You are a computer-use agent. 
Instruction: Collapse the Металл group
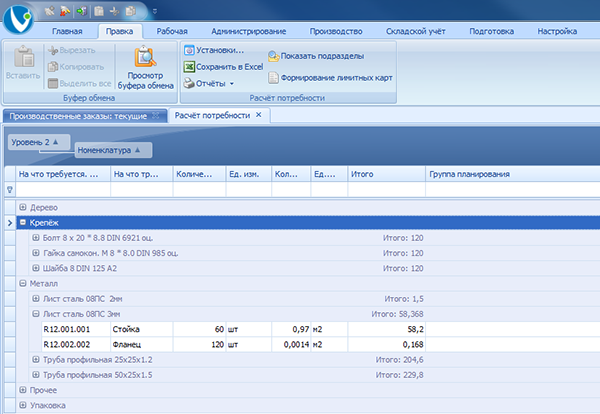pos(23,283)
